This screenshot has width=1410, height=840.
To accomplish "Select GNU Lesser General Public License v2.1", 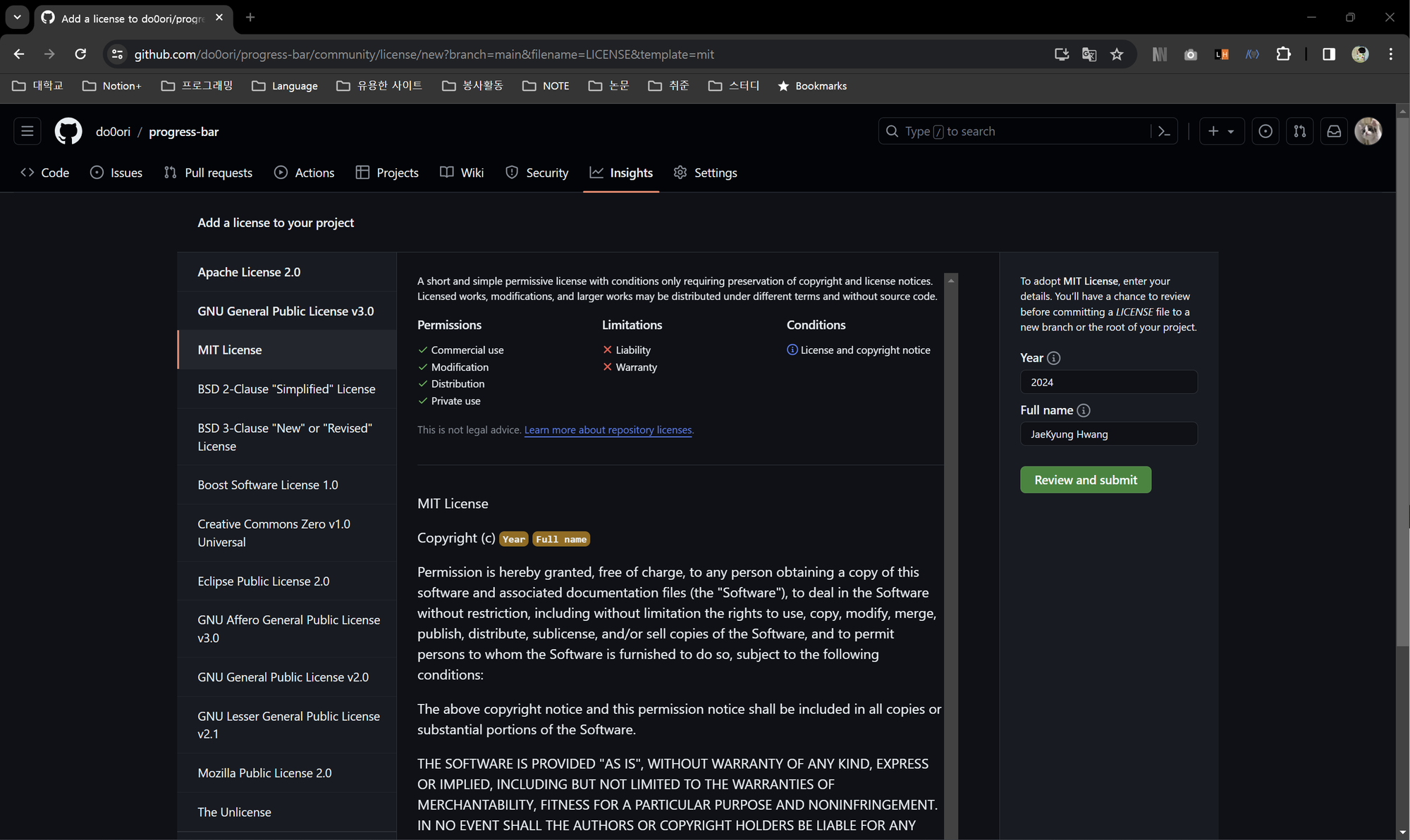I will (x=287, y=725).
